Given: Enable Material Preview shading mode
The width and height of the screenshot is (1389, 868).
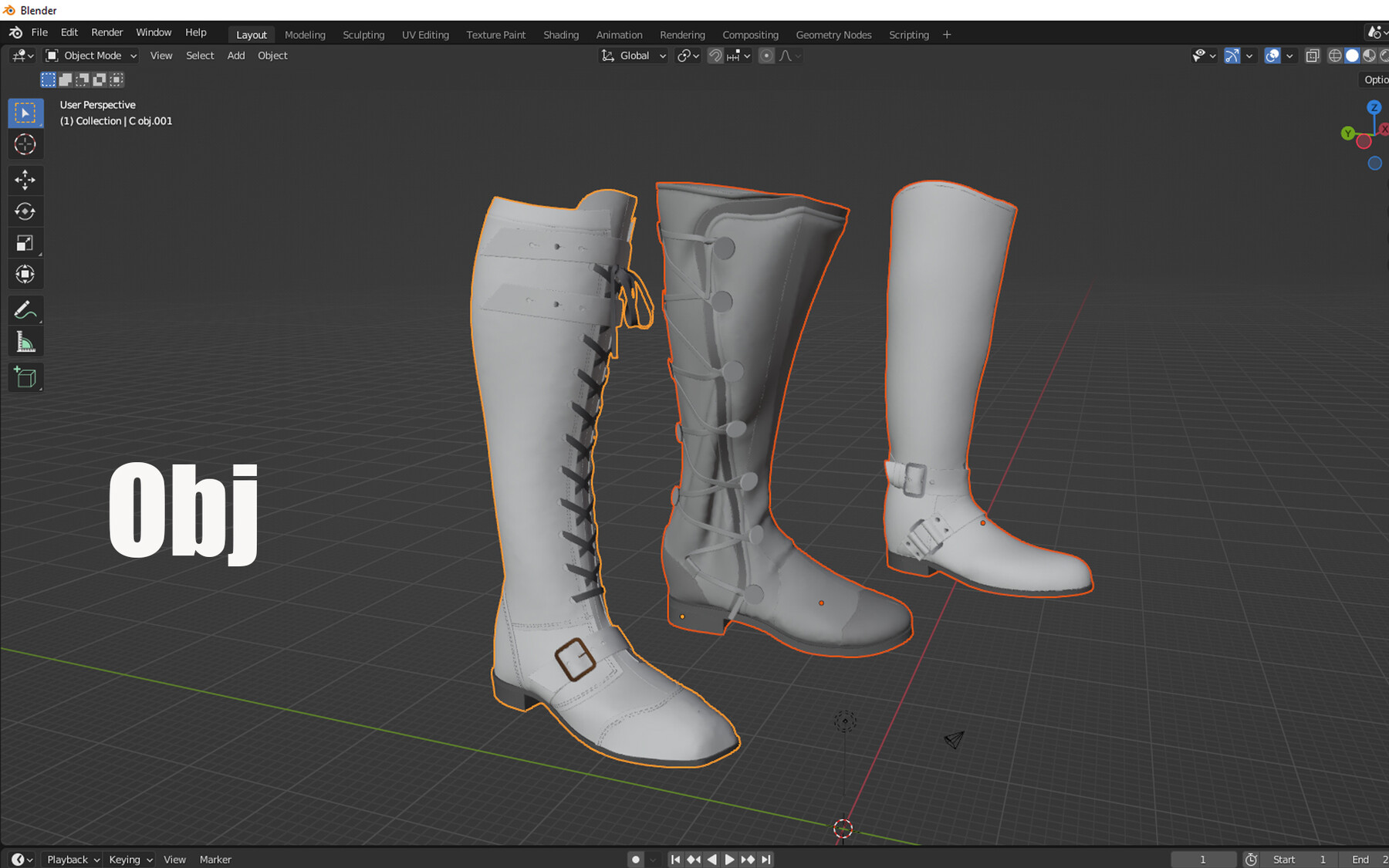Looking at the screenshot, I should click(1368, 56).
